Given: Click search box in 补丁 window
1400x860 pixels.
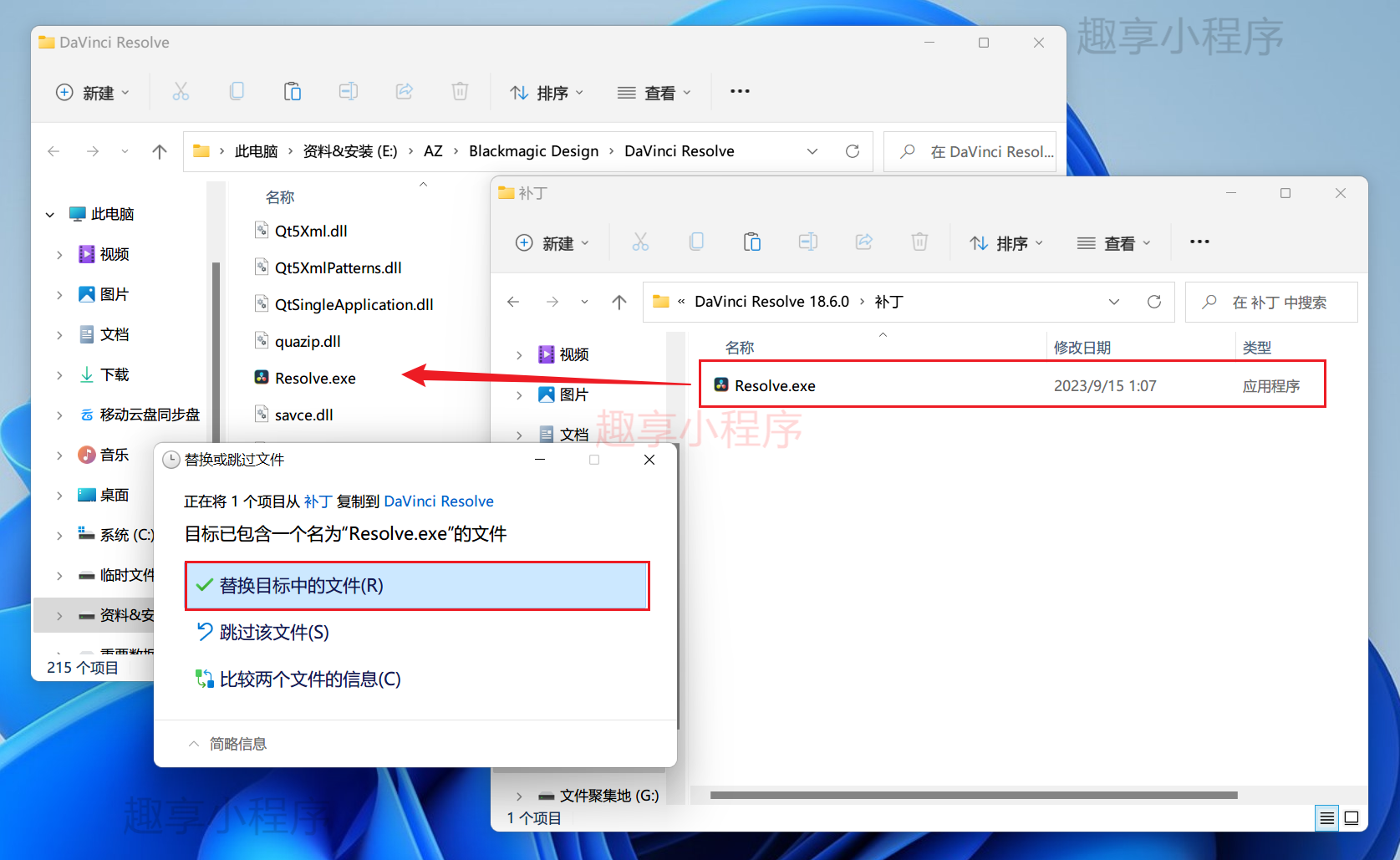Looking at the screenshot, I should click(x=1271, y=302).
